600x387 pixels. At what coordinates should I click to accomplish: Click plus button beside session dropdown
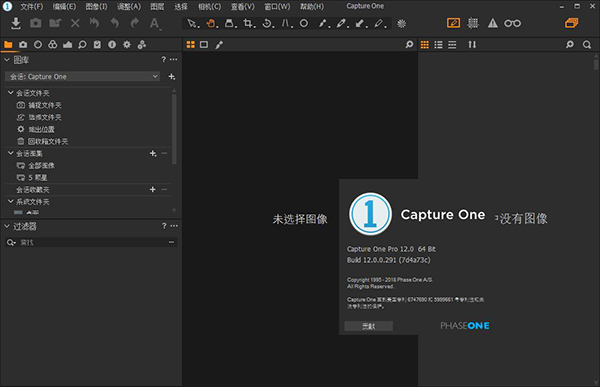click(172, 77)
